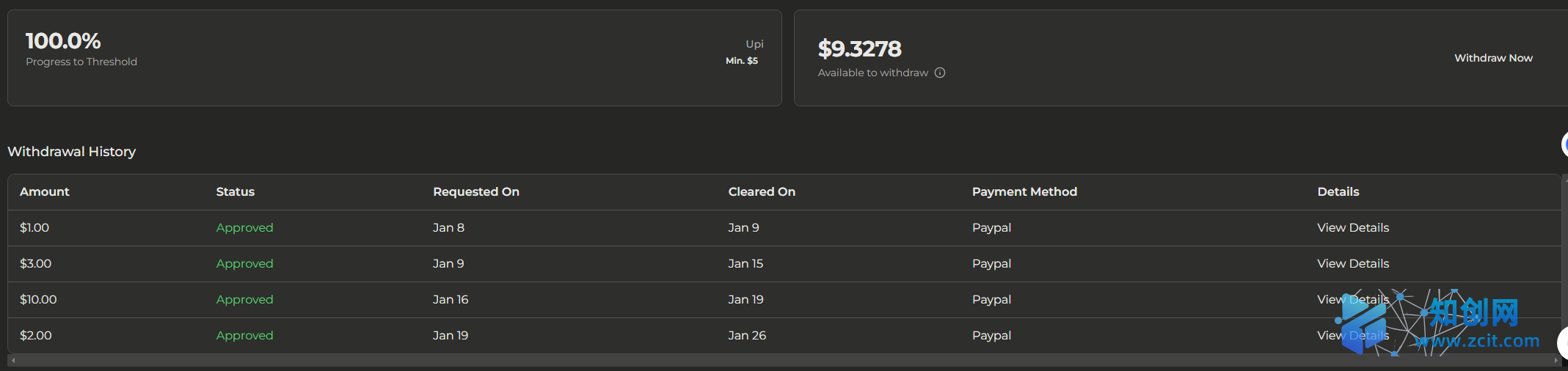Click the Requested On column header
The width and height of the screenshot is (1568, 371).
point(476,192)
